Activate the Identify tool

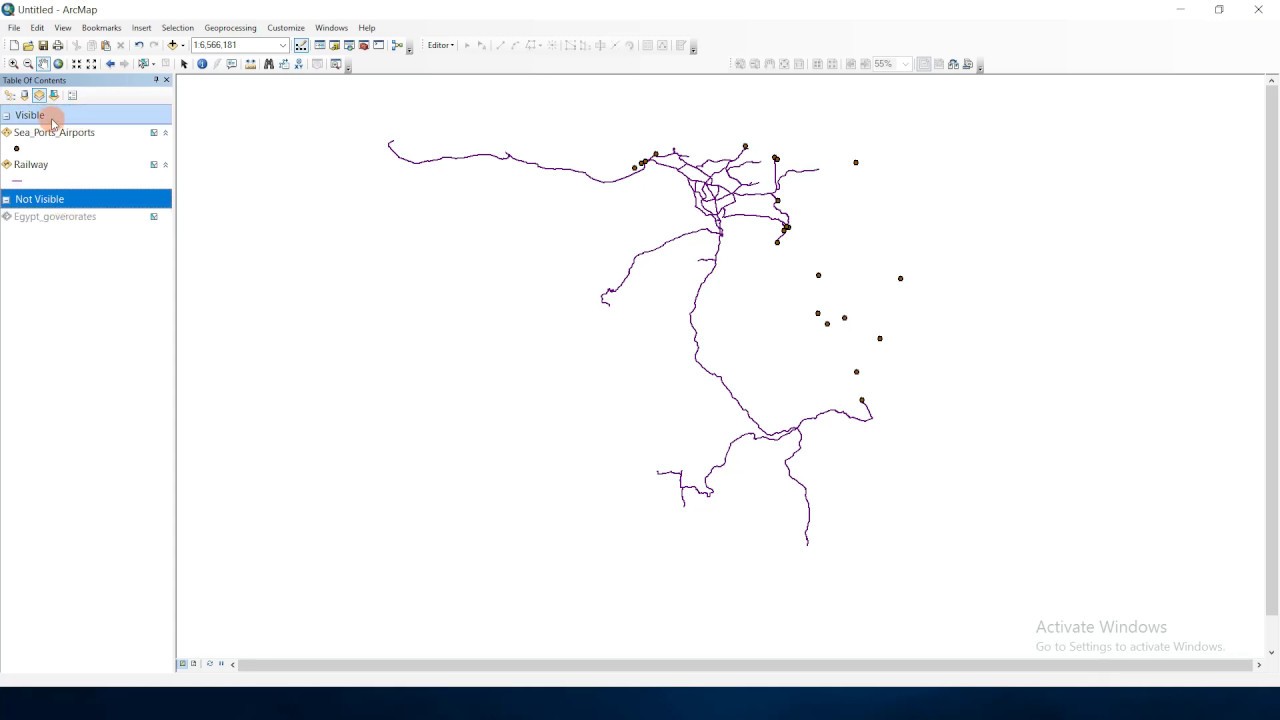[x=202, y=64]
